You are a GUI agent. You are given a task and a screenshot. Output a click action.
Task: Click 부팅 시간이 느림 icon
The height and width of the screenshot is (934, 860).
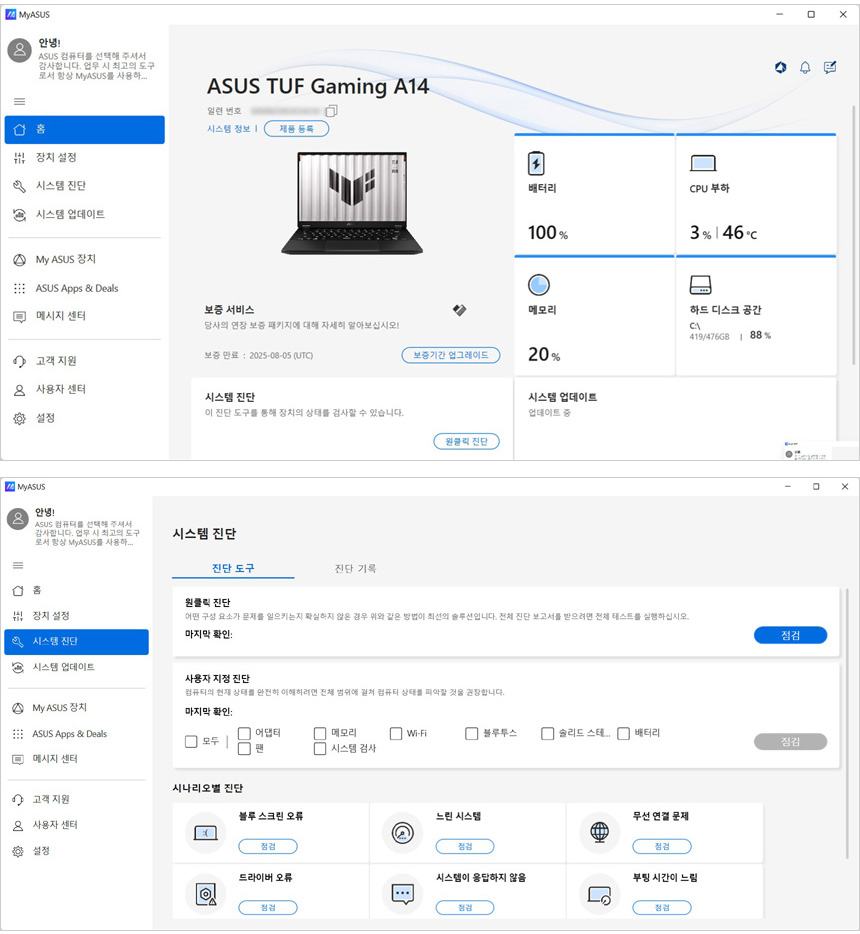click(x=599, y=894)
